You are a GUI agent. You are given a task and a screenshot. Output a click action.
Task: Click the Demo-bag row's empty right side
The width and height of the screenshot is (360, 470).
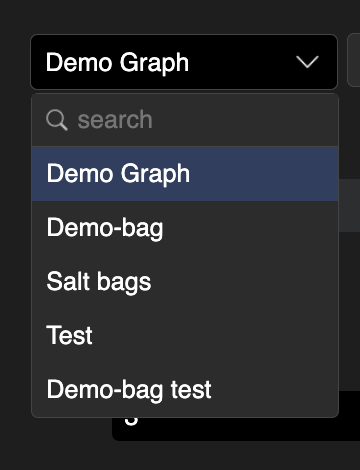click(x=250, y=228)
